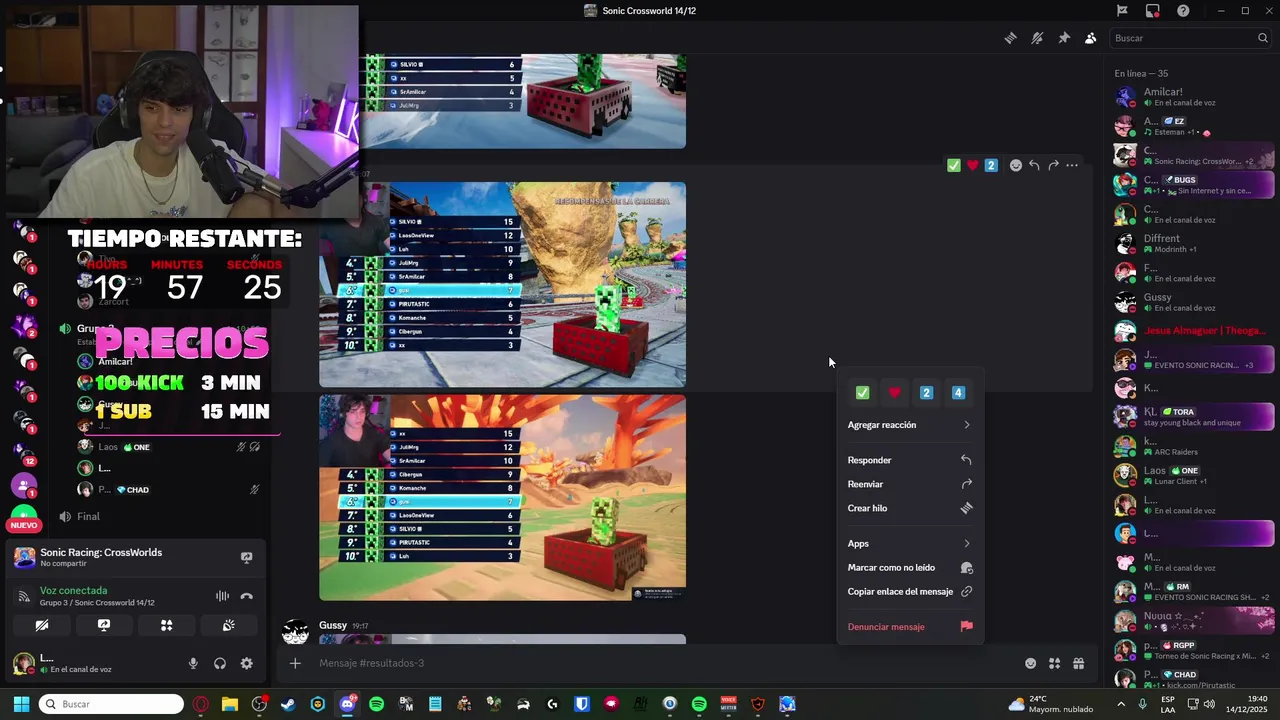Deafen with headphones icon
Image resolution: width=1280 pixels, height=720 pixels.
click(220, 663)
